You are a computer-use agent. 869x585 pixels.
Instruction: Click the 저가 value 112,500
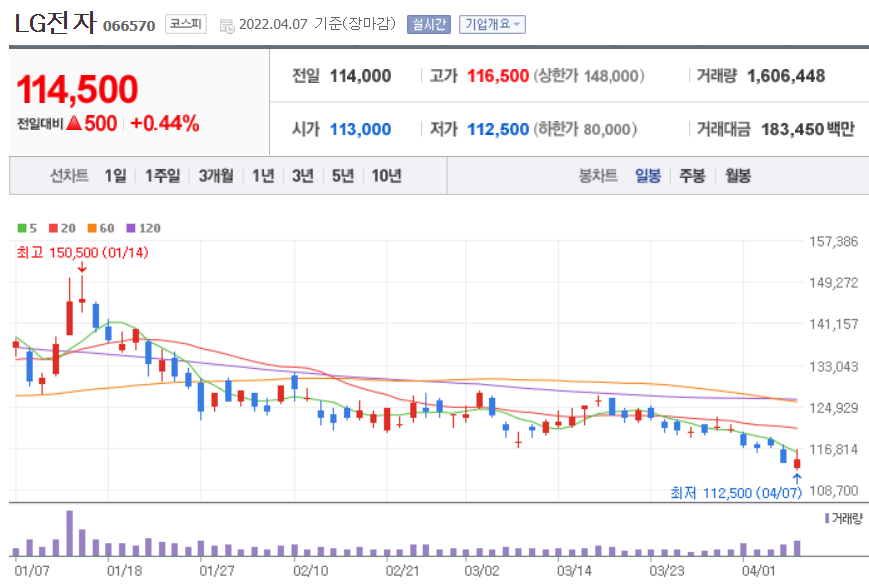pos(498,129)
